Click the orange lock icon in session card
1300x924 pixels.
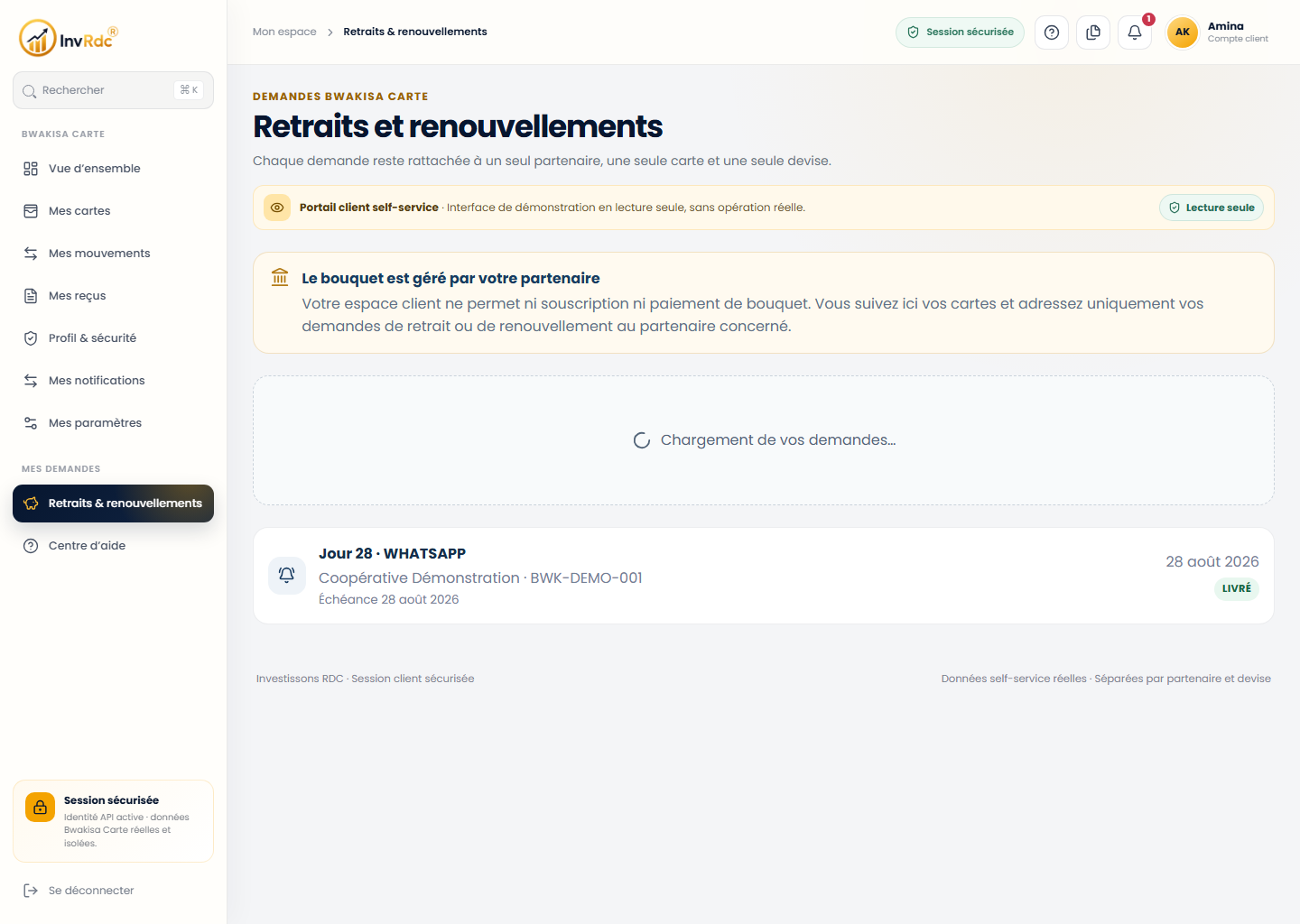click(x=40, y=808)
